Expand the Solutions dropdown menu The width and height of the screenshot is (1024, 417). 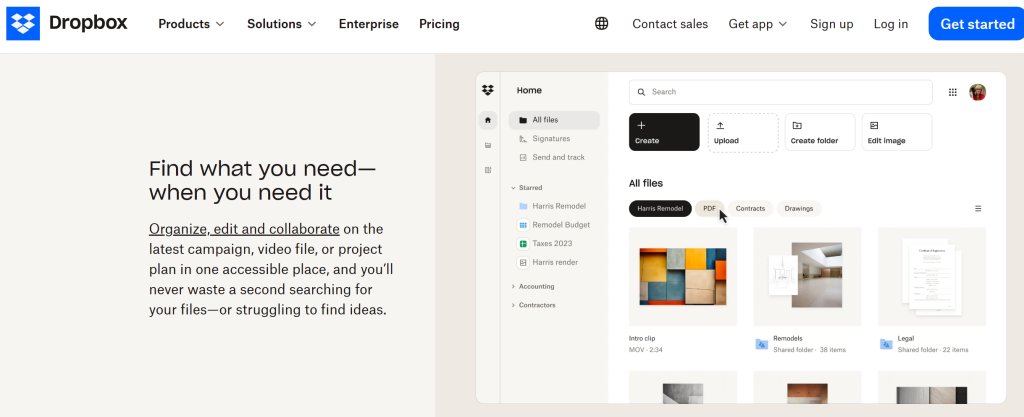[x=282, y=24]
